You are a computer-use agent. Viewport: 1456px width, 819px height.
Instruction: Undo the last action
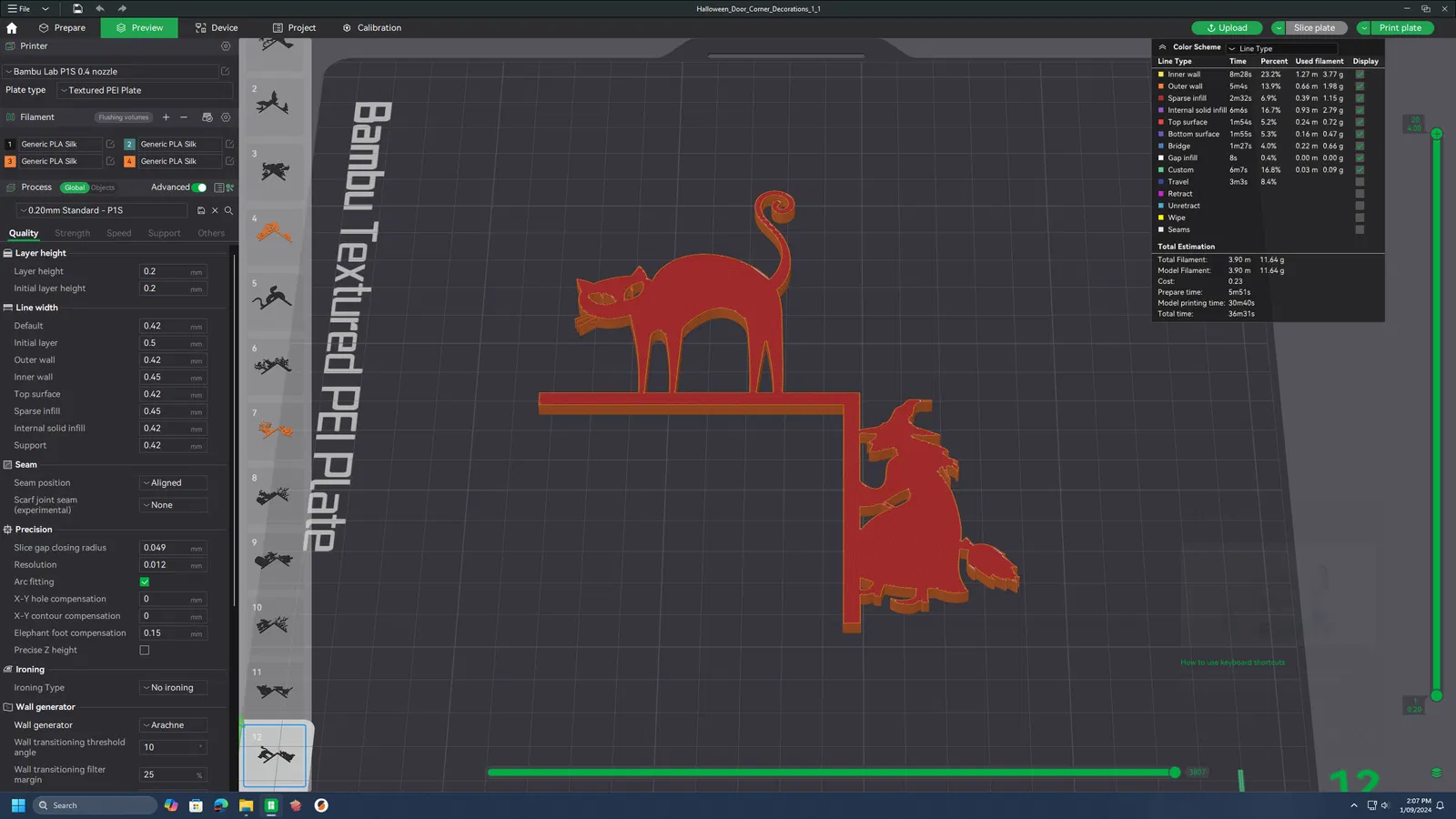(100, 9)
